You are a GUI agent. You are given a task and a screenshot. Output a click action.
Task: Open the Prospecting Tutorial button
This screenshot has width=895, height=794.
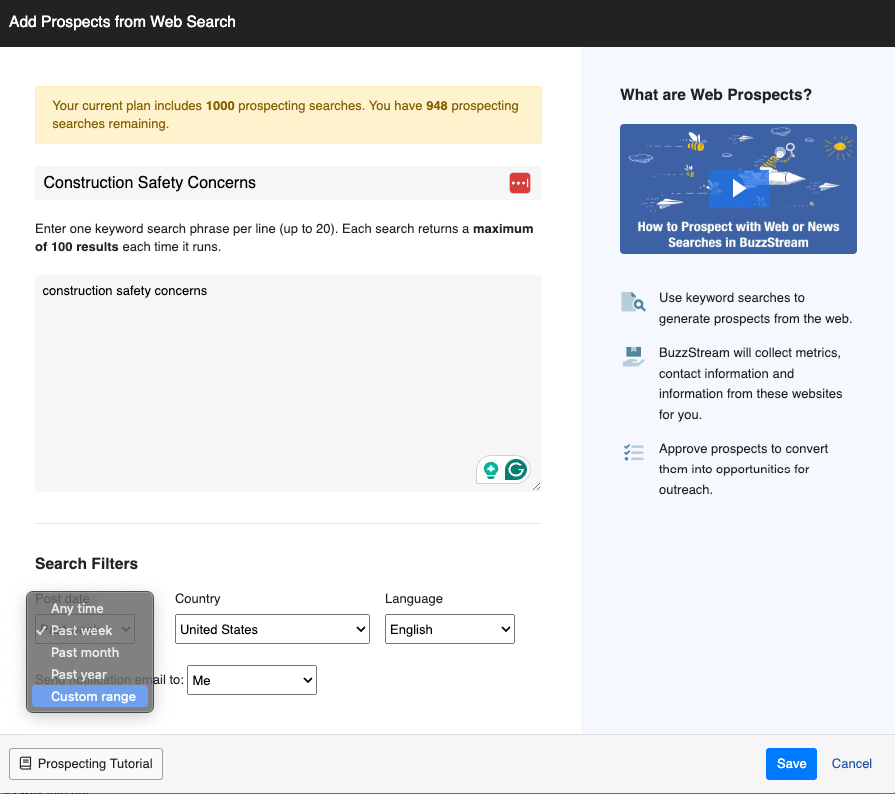pyautogui.click(x=86, y=764)
